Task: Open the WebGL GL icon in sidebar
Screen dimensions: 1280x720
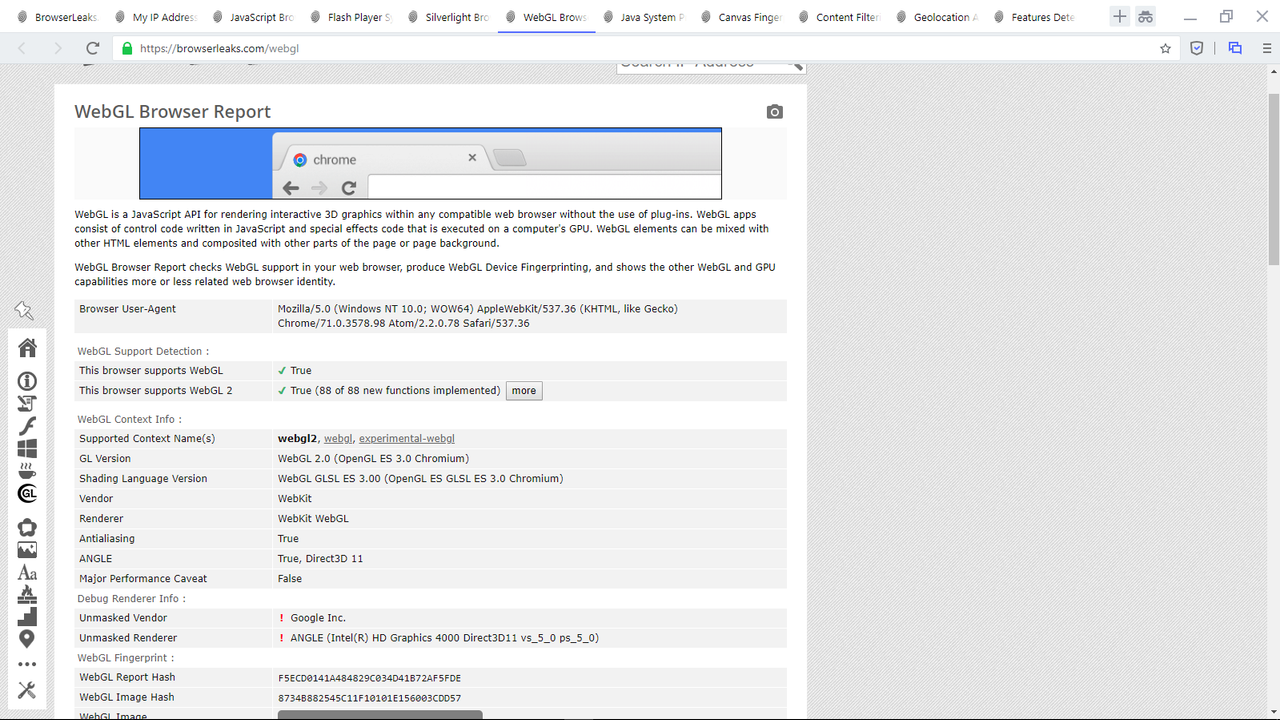Action: pos(27,494)
